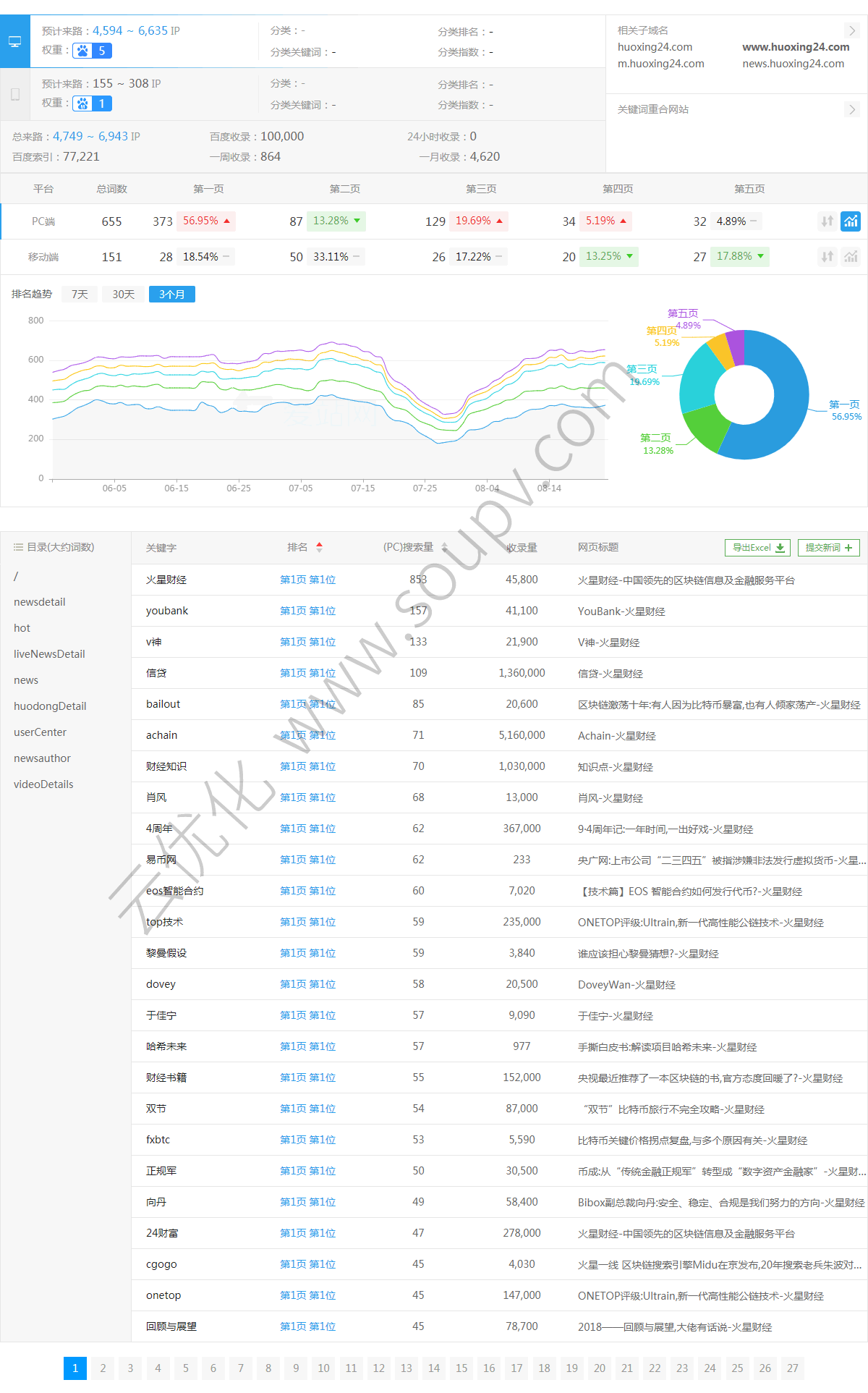This screenshot has height=1393, width=868.
Task: Click the sort icon in the PC row
Action: pyautogui.click(x=827, y=221)
